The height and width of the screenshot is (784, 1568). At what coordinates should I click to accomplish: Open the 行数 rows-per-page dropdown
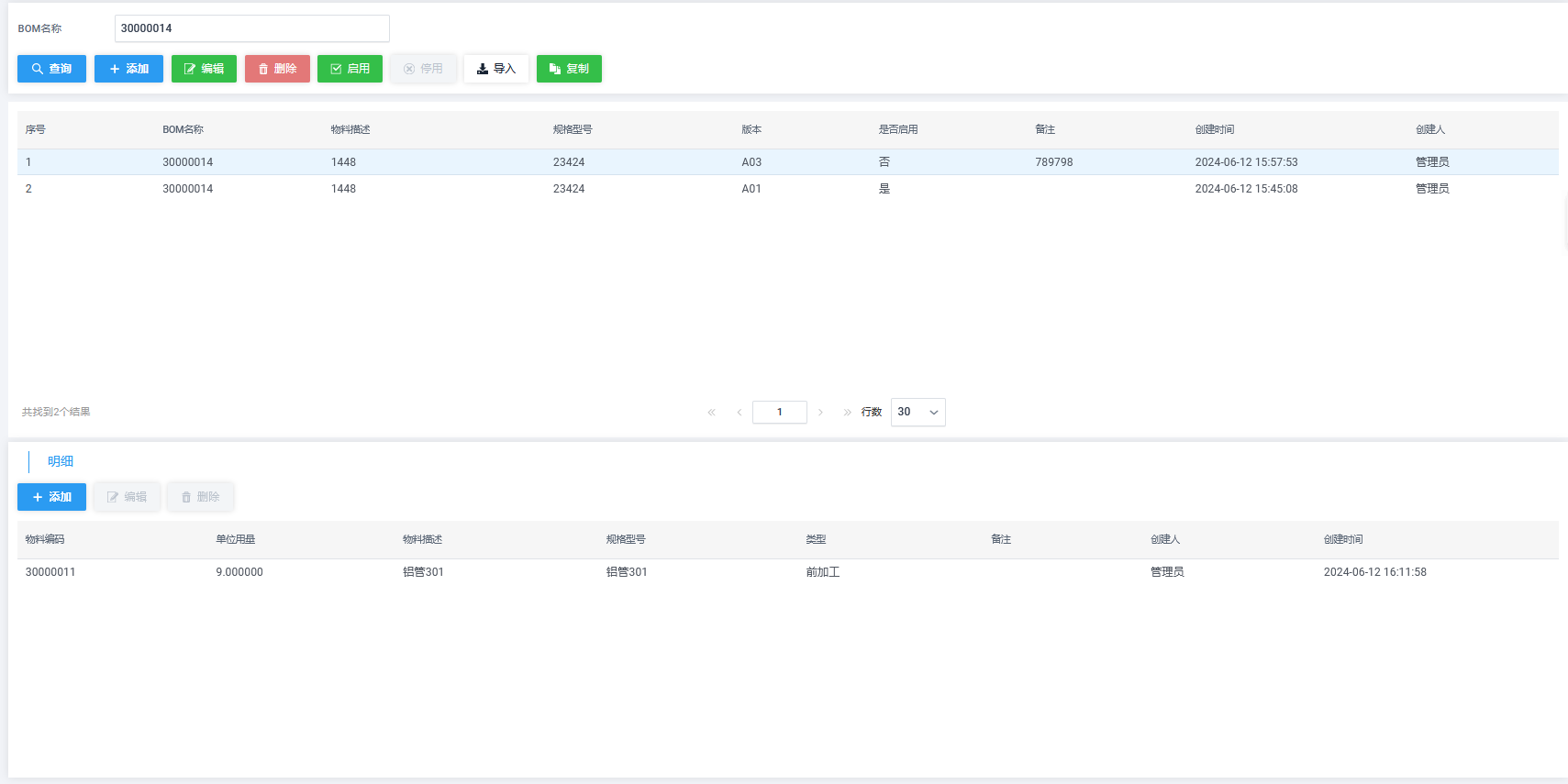917,413
